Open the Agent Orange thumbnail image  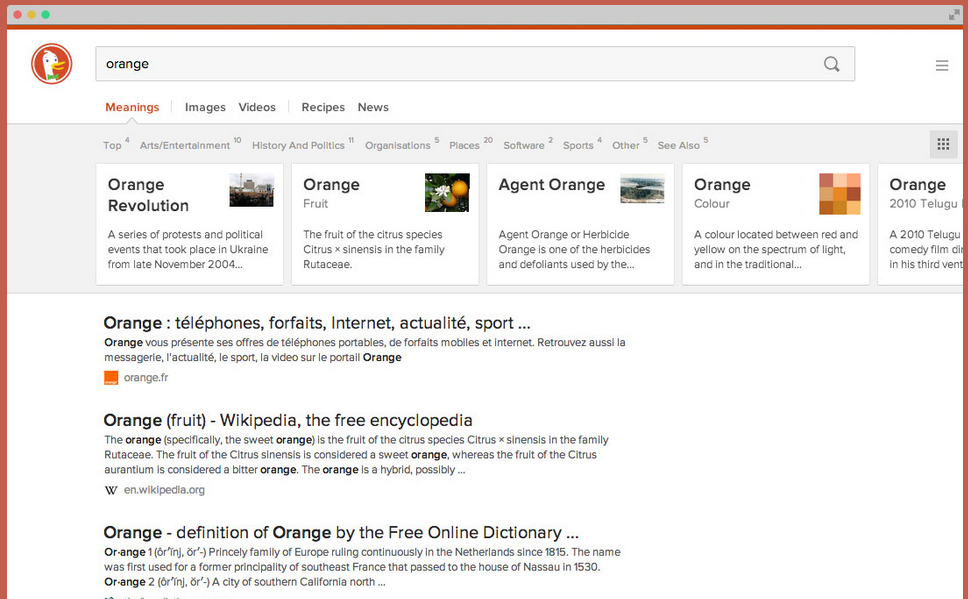642,188
